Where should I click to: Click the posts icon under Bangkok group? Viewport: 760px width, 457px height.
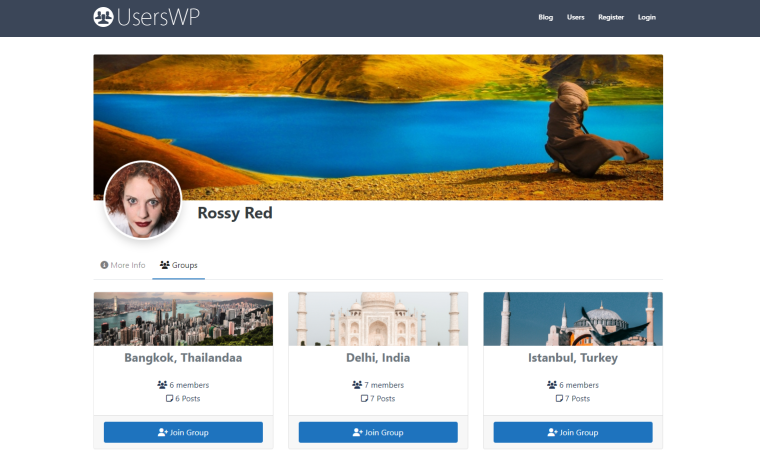coord(169,398)
